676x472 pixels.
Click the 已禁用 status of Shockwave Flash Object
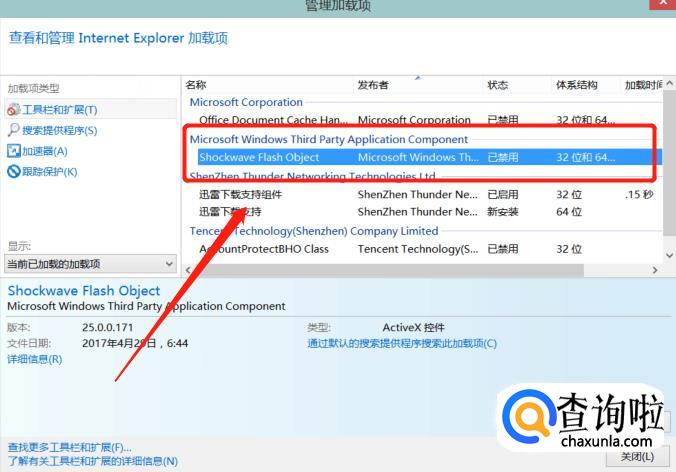pos(503,157)
